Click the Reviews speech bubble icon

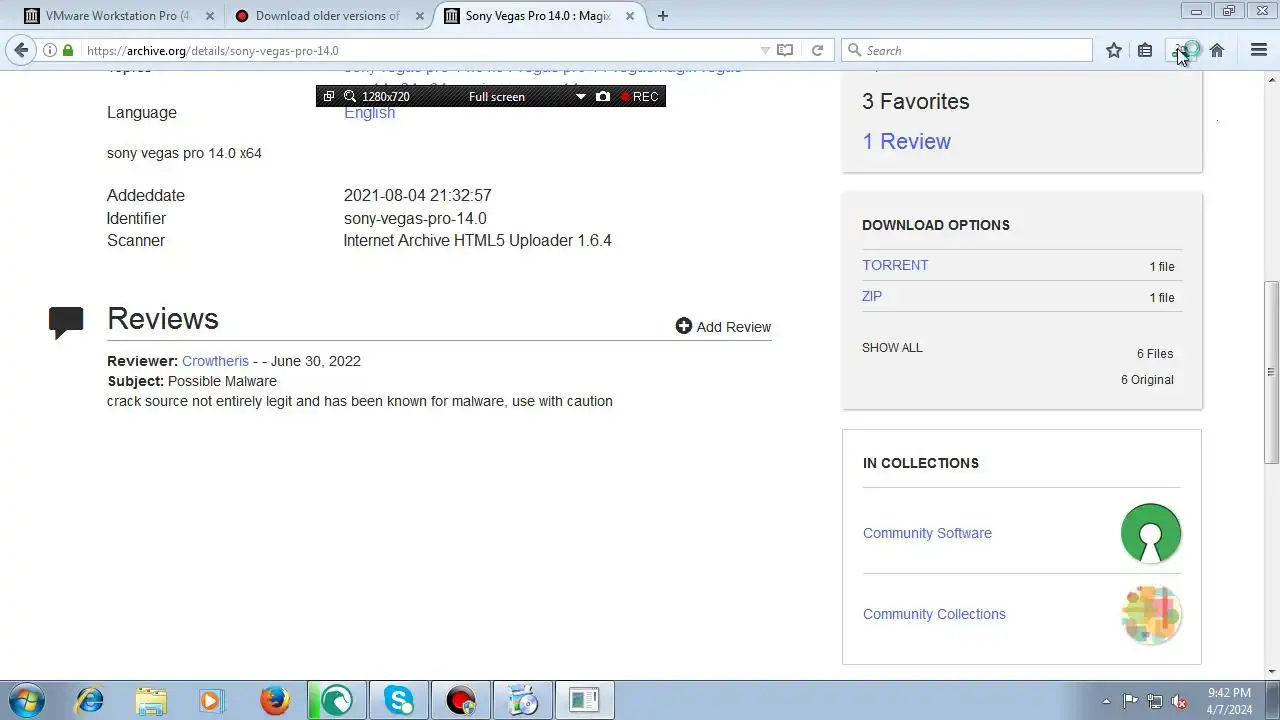coord(66,322)
